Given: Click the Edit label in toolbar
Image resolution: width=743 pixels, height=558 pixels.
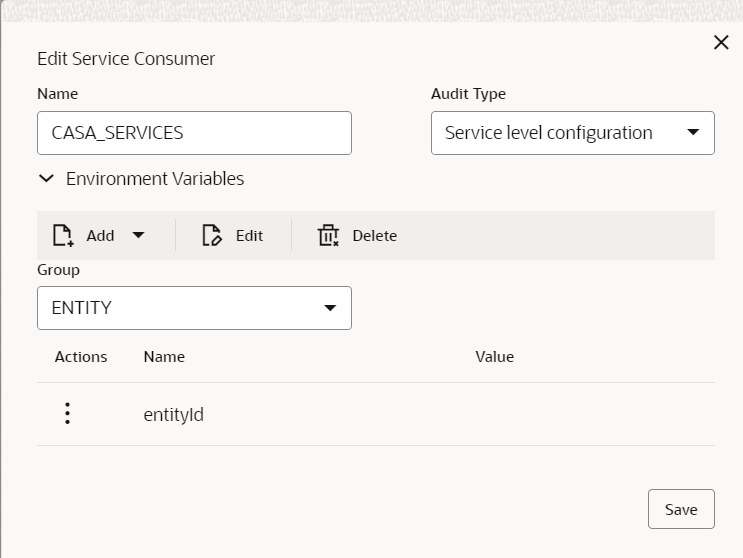Looking at the screenshot, I should click(x=249, y=236).
